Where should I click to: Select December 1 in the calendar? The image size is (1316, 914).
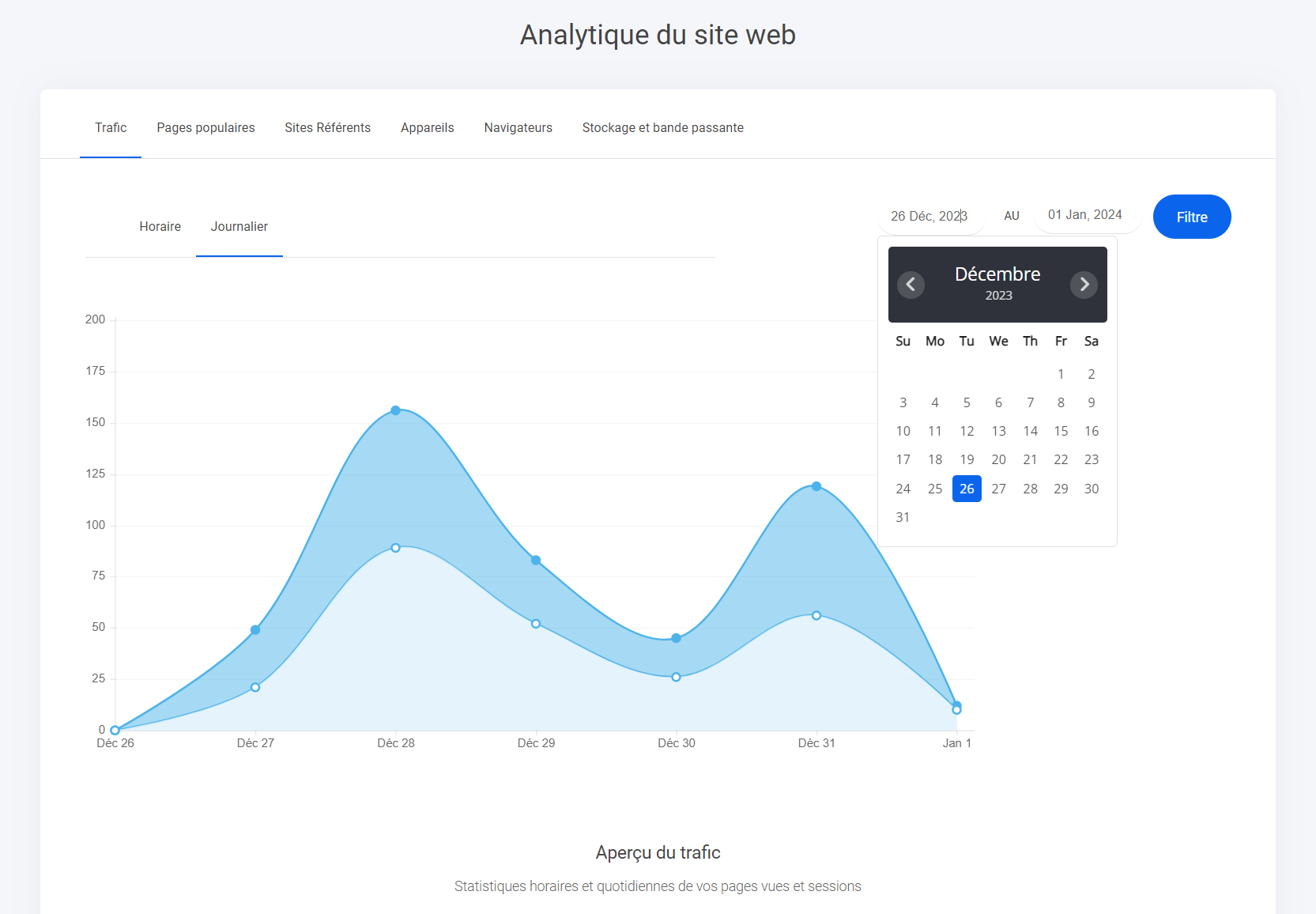coord(1061,374)
